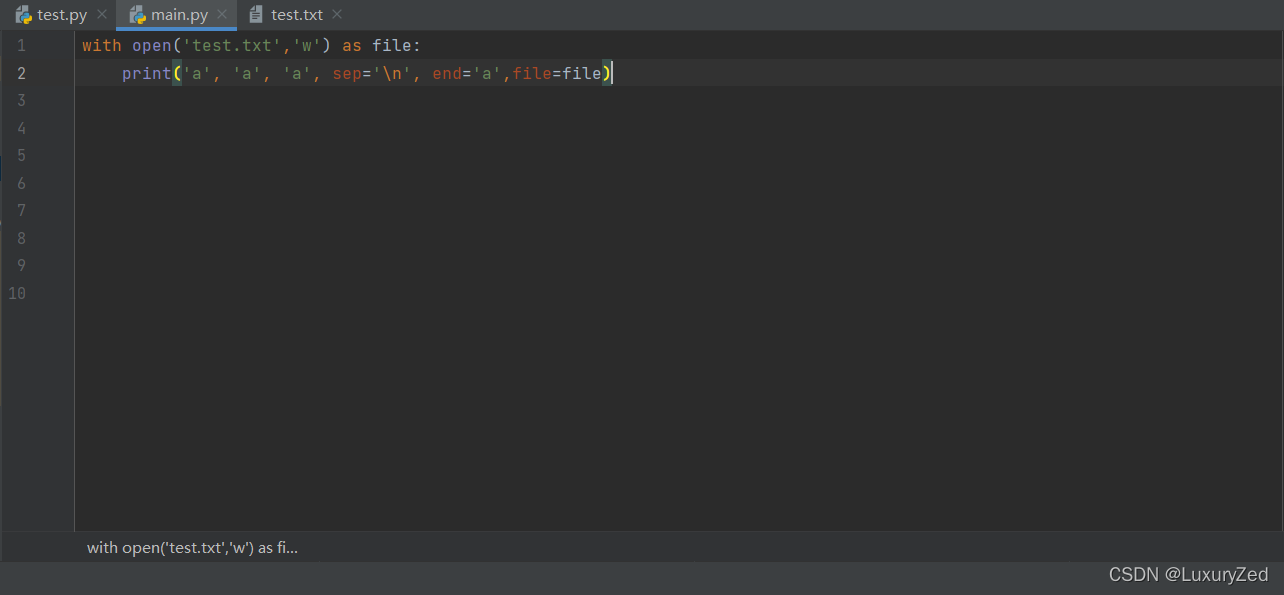Screen dimensions: 1284x595
Task: Click the Python file icon on main.py tab
Action: click(x=138, y=15)
